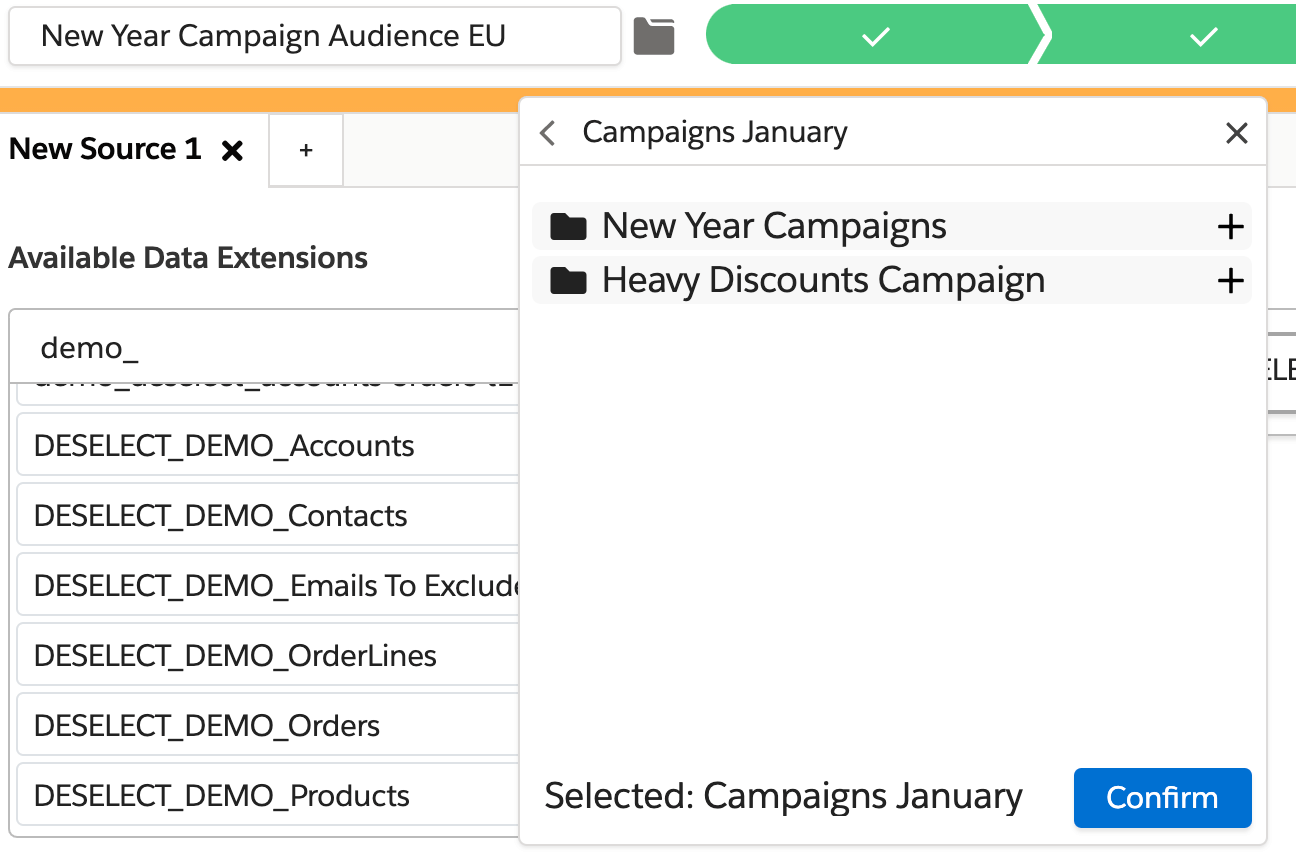
Task: Select DESELECT_DEMO_Accounts data extension
Action: pyautogui.click(x=224, y=446)
